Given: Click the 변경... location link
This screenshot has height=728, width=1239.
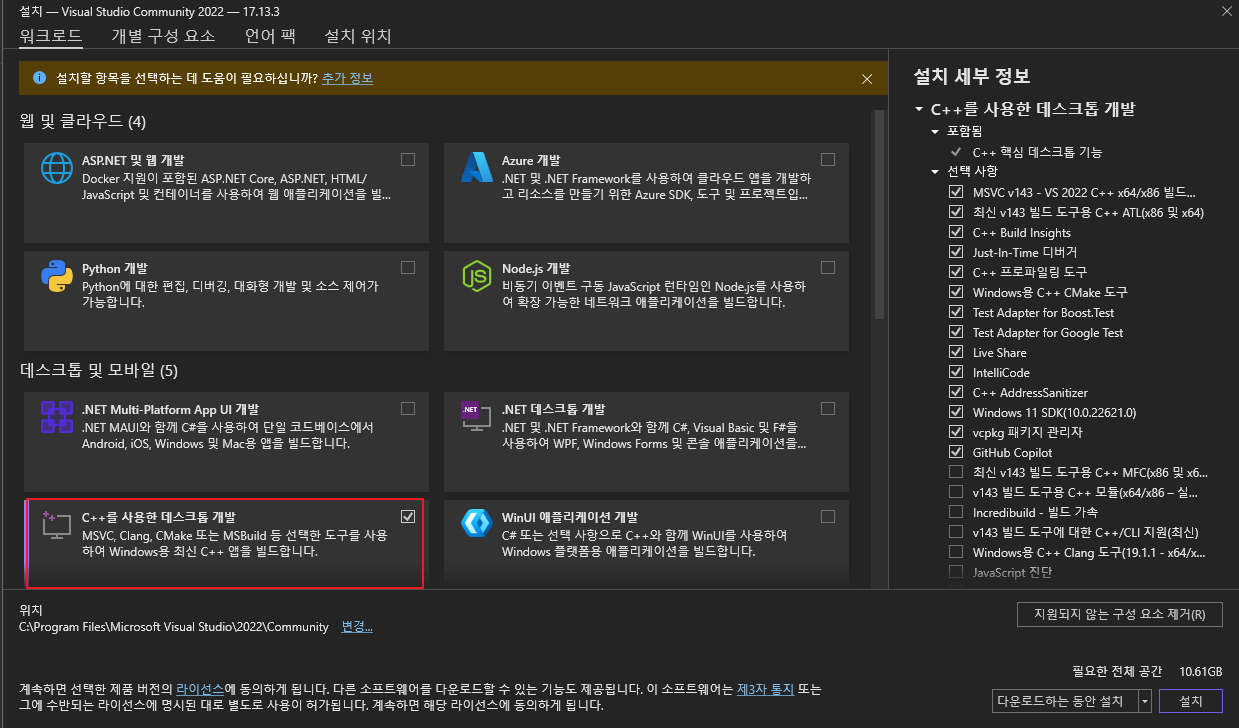Looking at the screenshot, I should pyautogui.click(x=357, y=627).
